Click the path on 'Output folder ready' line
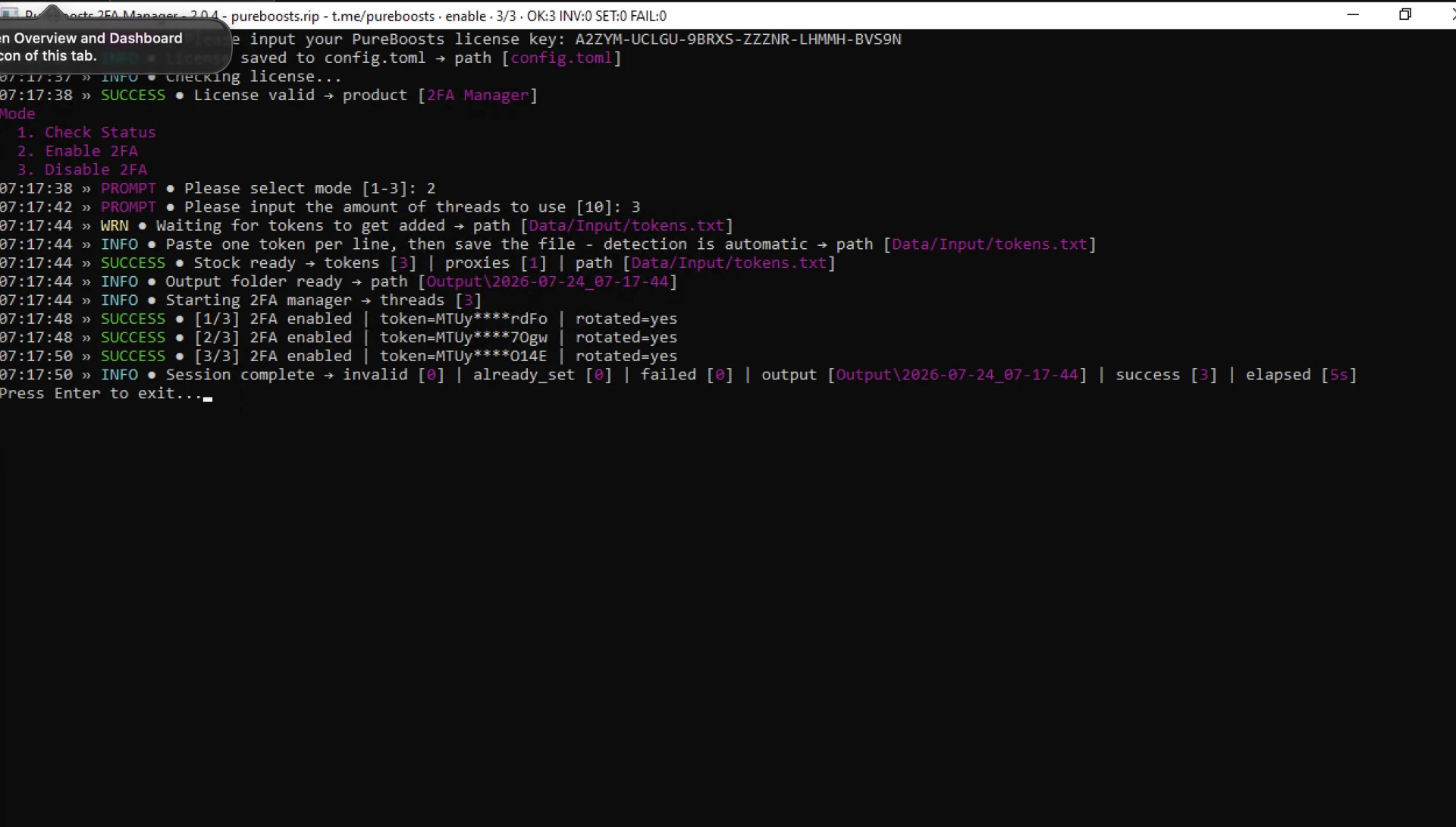Image resolution: width=1456 pixels, height=827 pixels. 548,282
